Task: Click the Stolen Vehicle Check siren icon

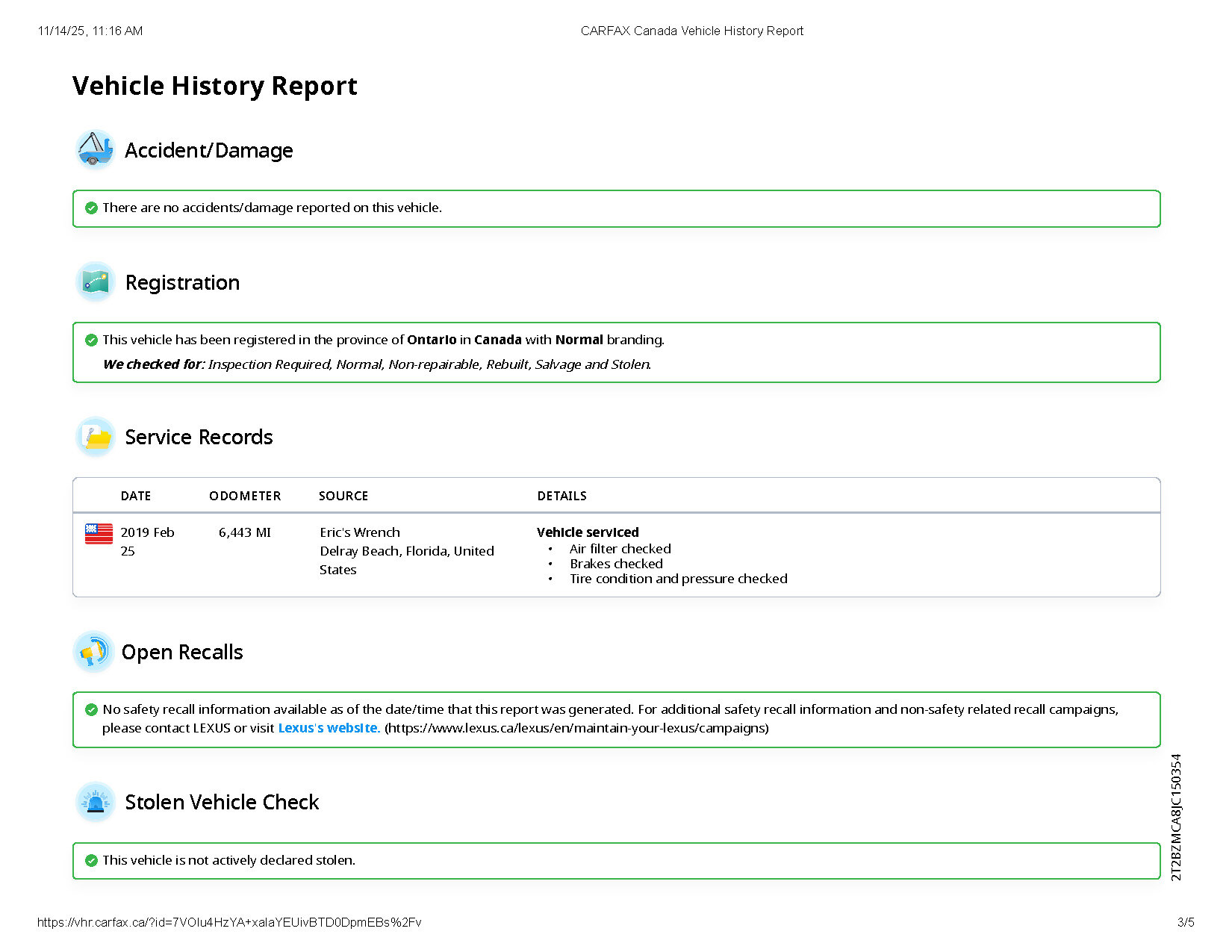Action: point(96,802)
